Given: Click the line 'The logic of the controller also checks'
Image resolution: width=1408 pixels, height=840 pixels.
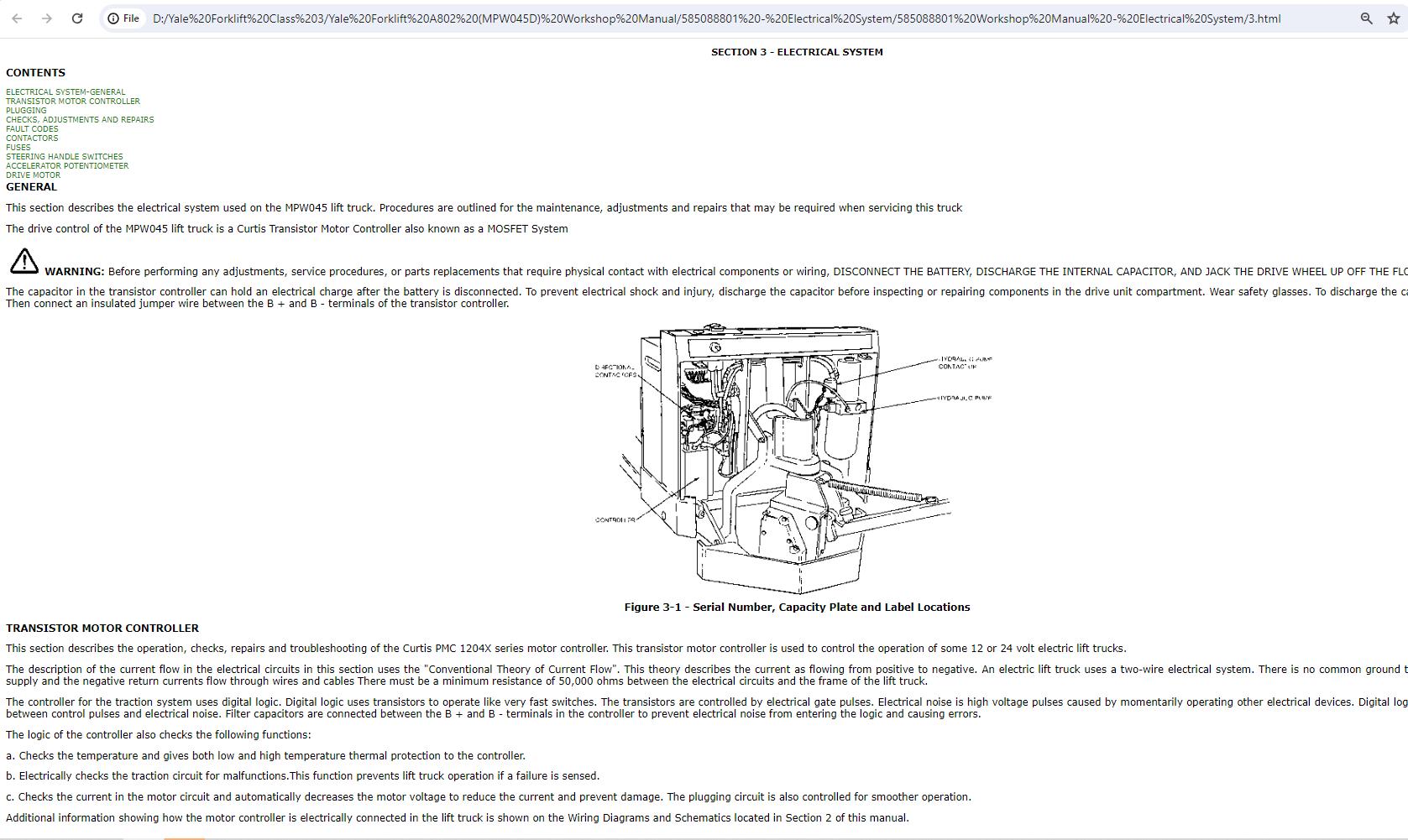Looking at the screenshot, I should [158, 735].
